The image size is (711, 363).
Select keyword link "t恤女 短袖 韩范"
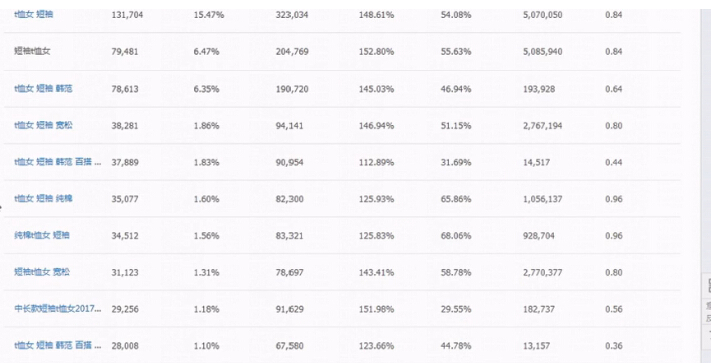[x=43, y=88]
